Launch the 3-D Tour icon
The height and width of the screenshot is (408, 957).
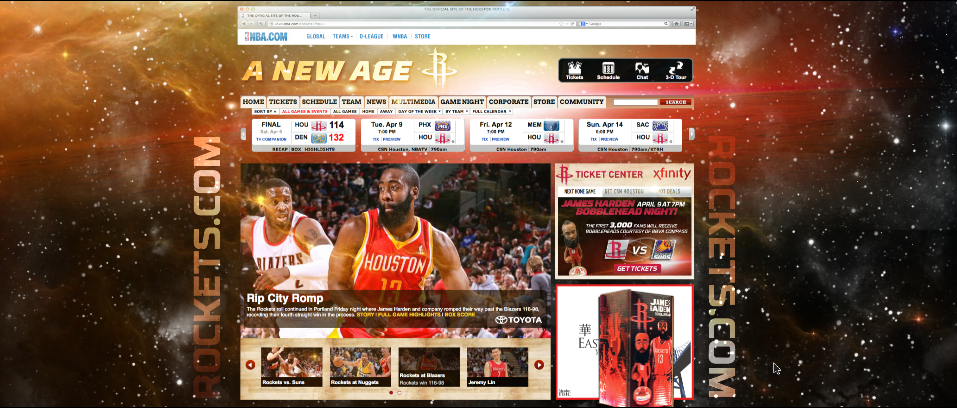pyautogui.click(x=675, y=70)
